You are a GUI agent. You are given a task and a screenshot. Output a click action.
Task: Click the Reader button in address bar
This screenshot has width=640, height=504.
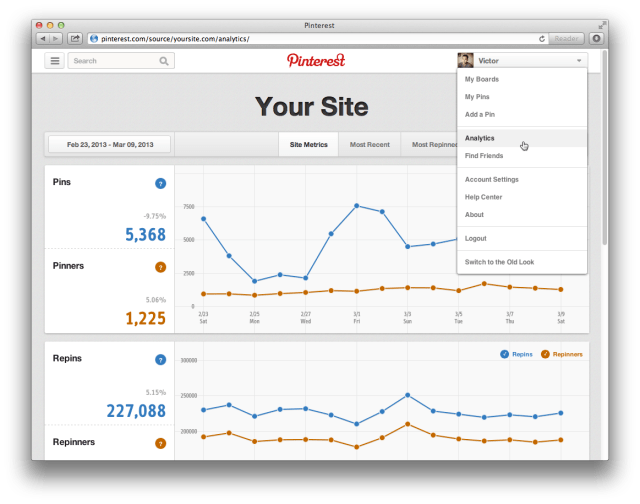(x=566, y=38)
